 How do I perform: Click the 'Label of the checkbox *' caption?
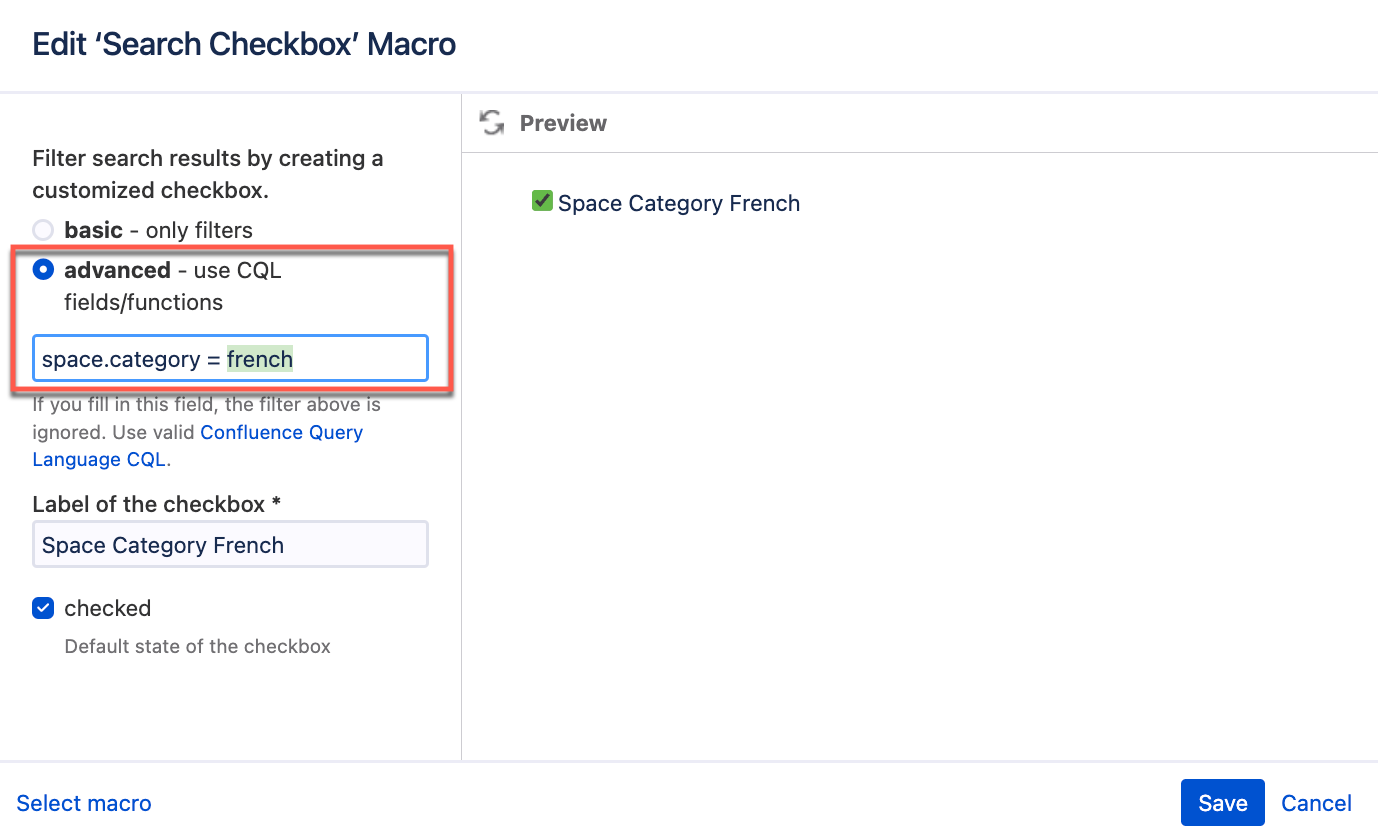click(156, 504)
